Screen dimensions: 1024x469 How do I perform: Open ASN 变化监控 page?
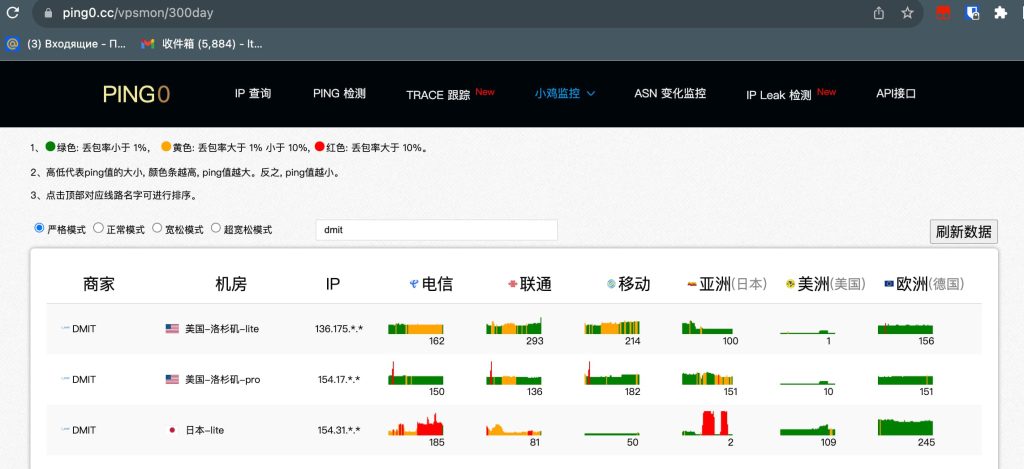670,93
